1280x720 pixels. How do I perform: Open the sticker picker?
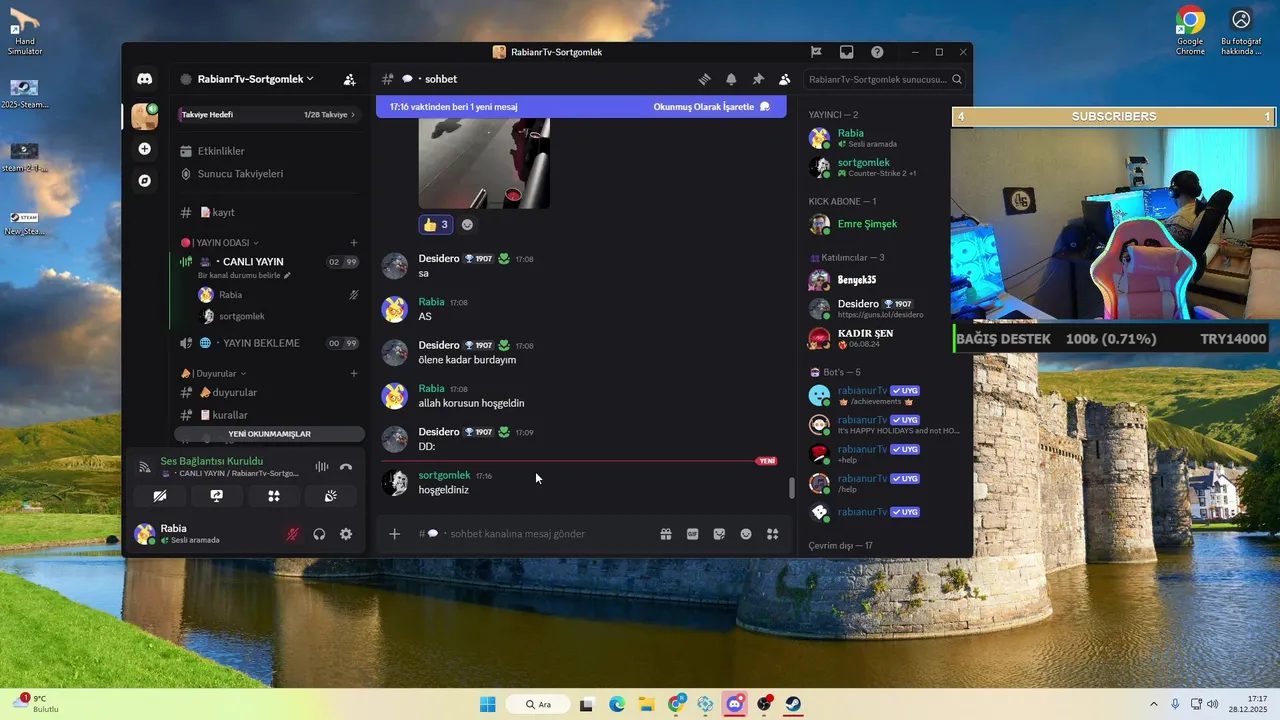click(719, 534)
